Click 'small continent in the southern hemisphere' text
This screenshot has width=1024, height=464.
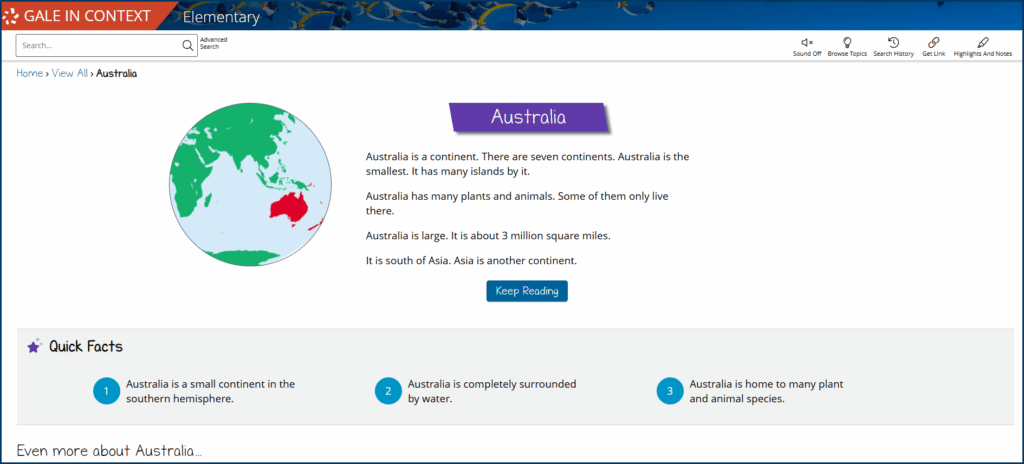click(x=210, y=391)
